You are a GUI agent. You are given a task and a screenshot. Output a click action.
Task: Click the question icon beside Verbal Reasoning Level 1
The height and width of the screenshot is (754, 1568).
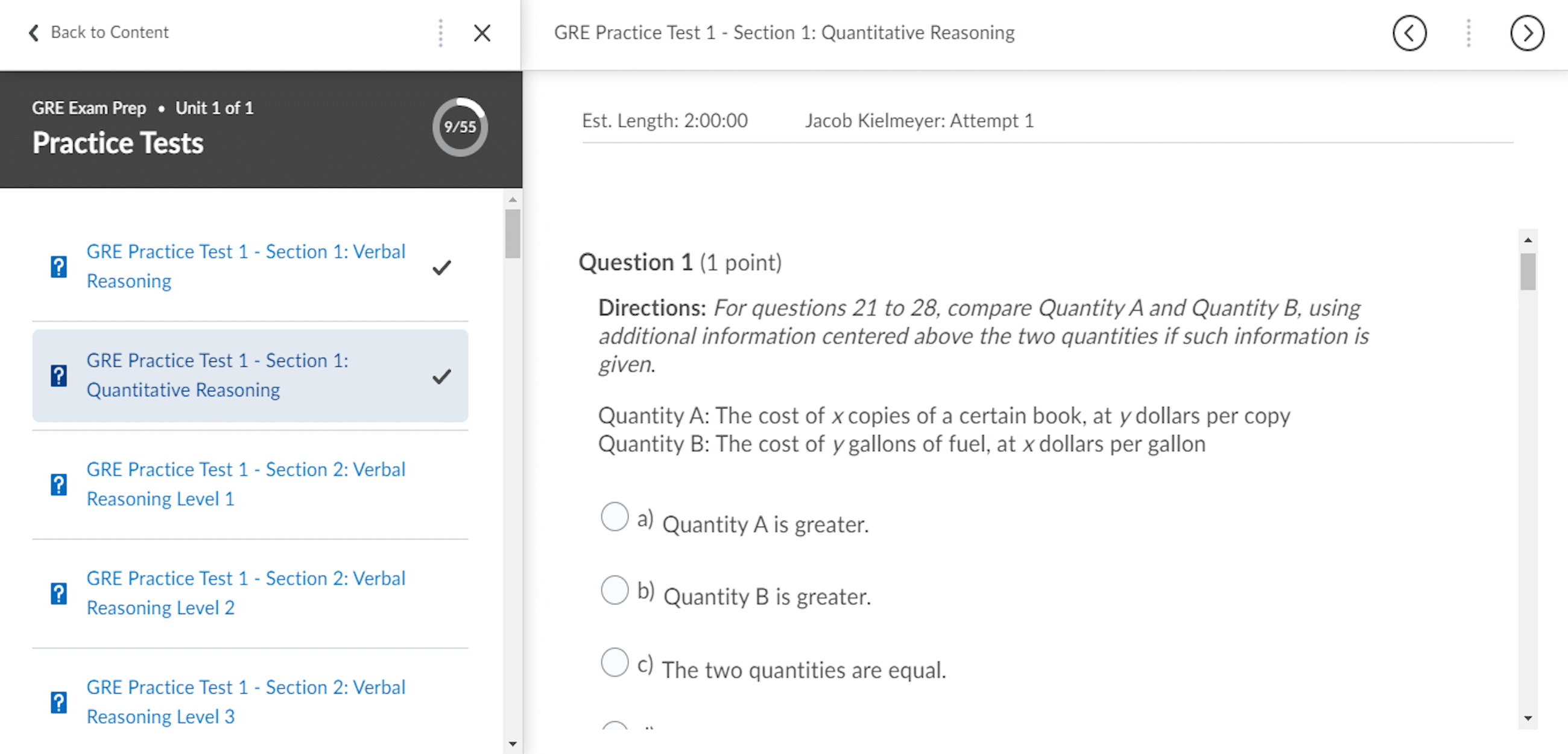(x=58, y=484)
